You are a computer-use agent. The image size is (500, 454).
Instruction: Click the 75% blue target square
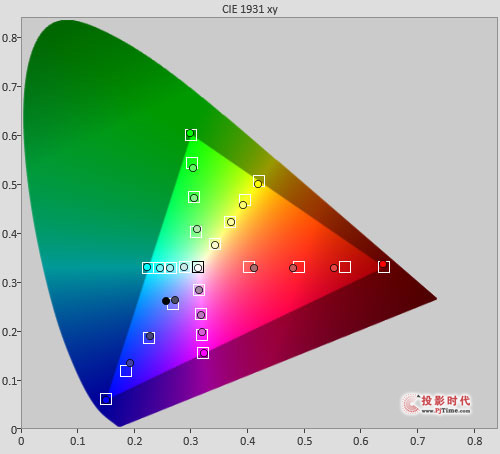point(126,371)
